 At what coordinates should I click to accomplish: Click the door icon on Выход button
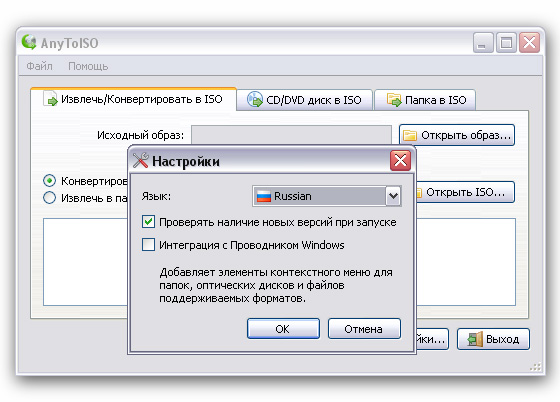click(x=475, y=339)
